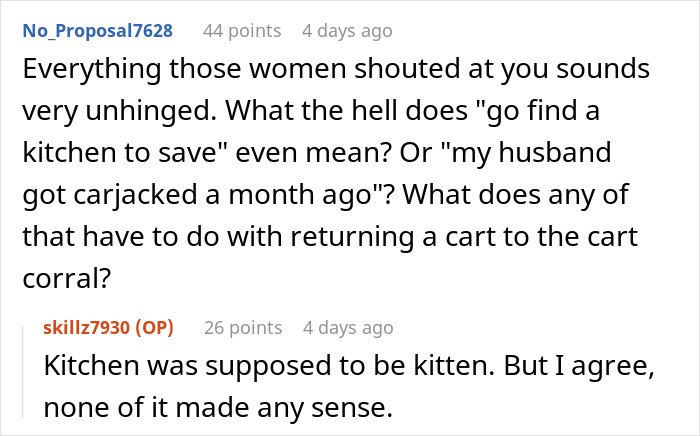The width and height of the screenshot is (700, 436).
Task: Click the (OP) tag beside skillz7930
Action: [x=154, y=328]
